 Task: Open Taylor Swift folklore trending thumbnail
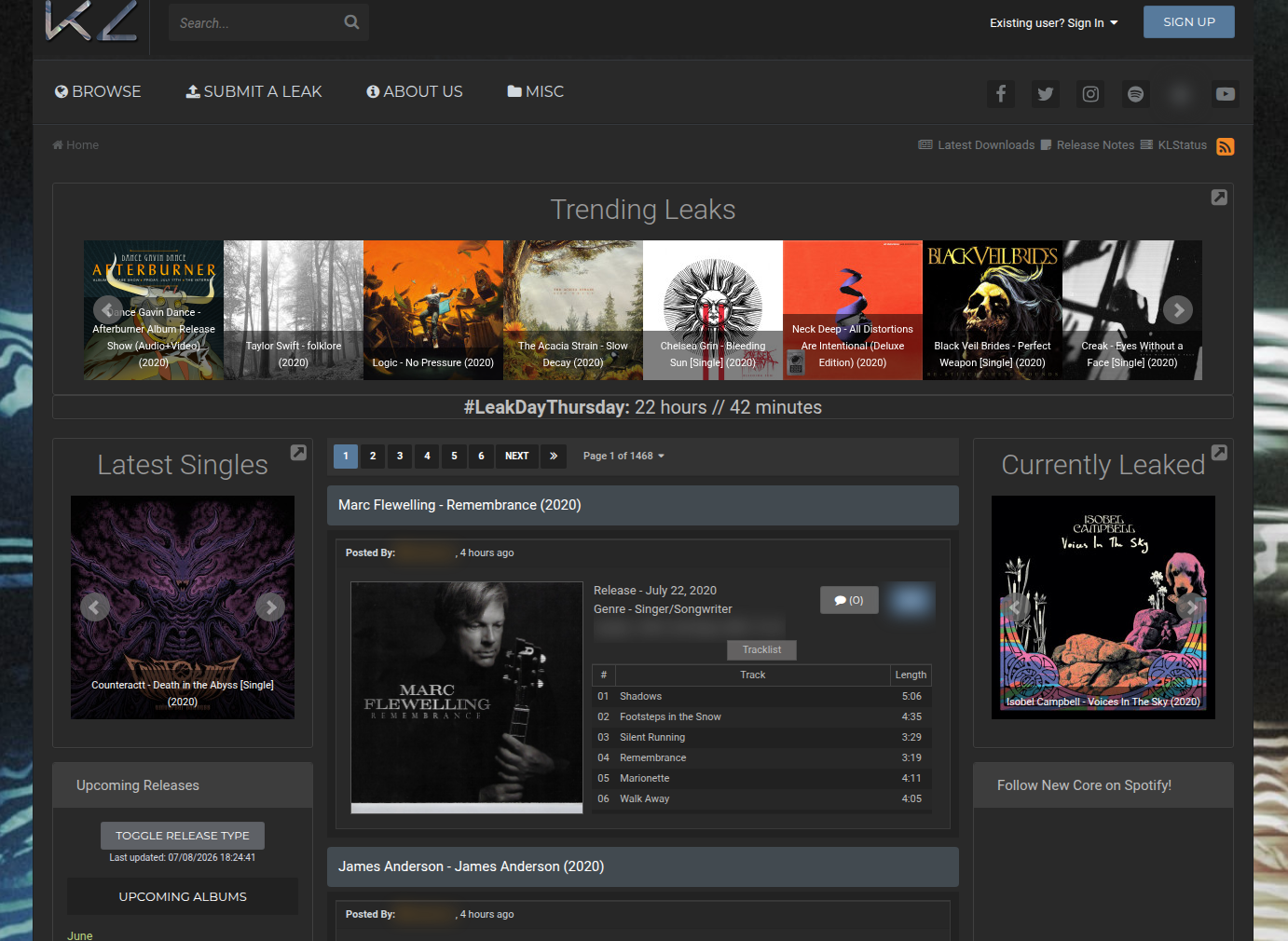(x=294, y=310)
